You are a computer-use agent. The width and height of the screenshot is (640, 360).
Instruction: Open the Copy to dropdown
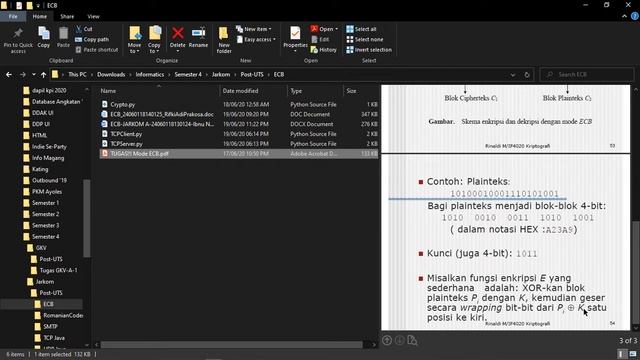(x=154, y=40)
